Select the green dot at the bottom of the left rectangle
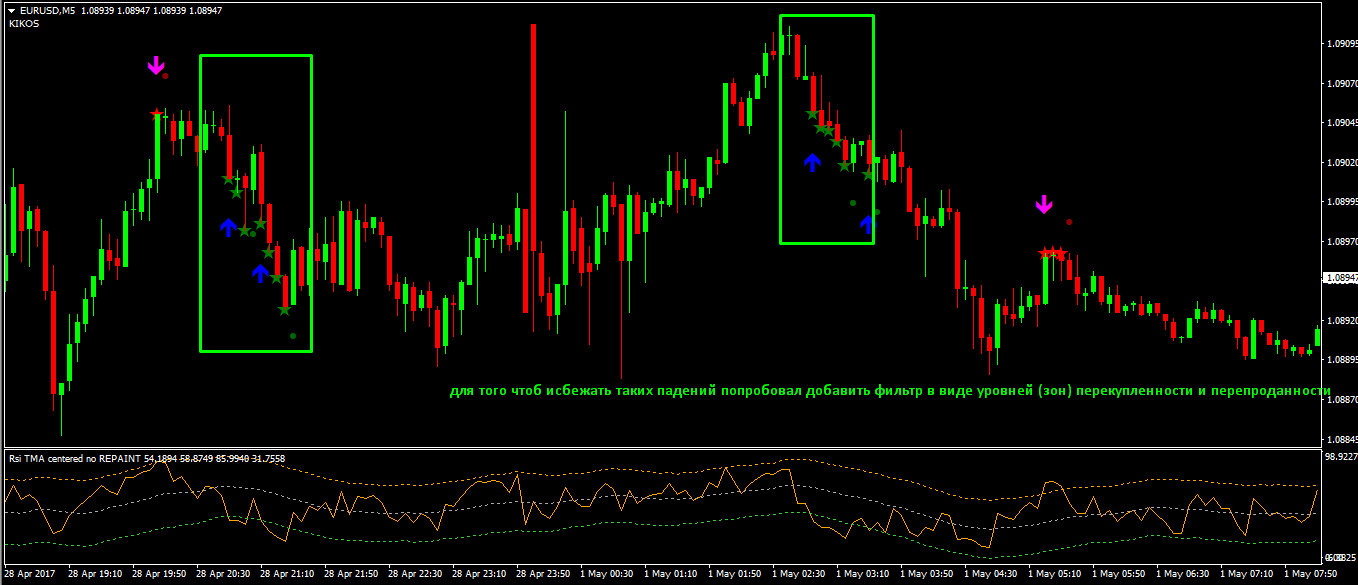The height and width of the screenshot is (585, 1358). point(293,336)
